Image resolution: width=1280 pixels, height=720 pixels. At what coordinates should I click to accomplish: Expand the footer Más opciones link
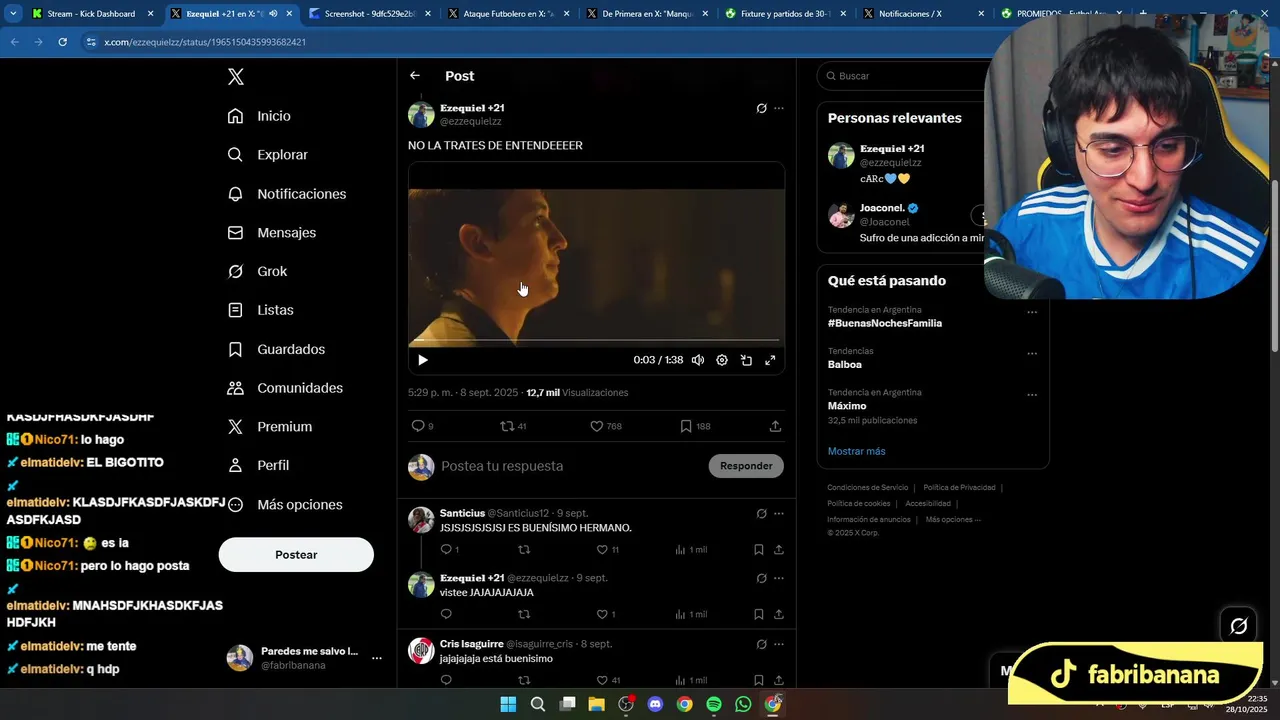tap(952, 520)
